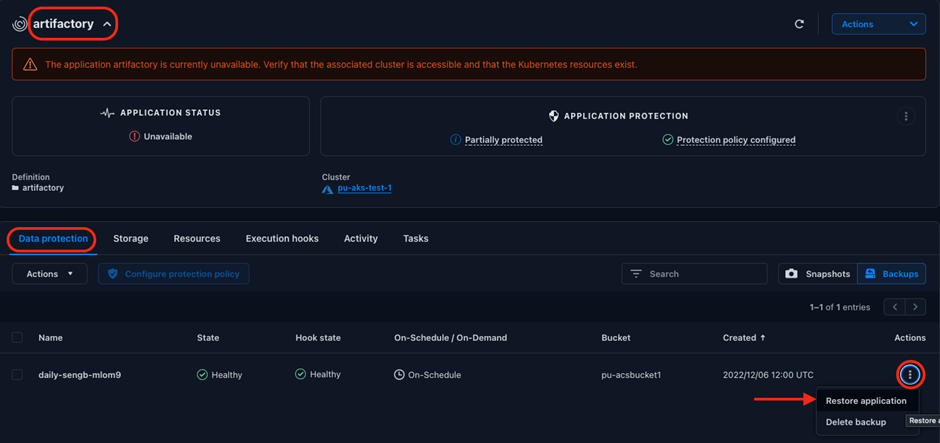Click the 1–1 of 1 entries text
Viewport: 940px width, 443px height.
tap(839, 307)
